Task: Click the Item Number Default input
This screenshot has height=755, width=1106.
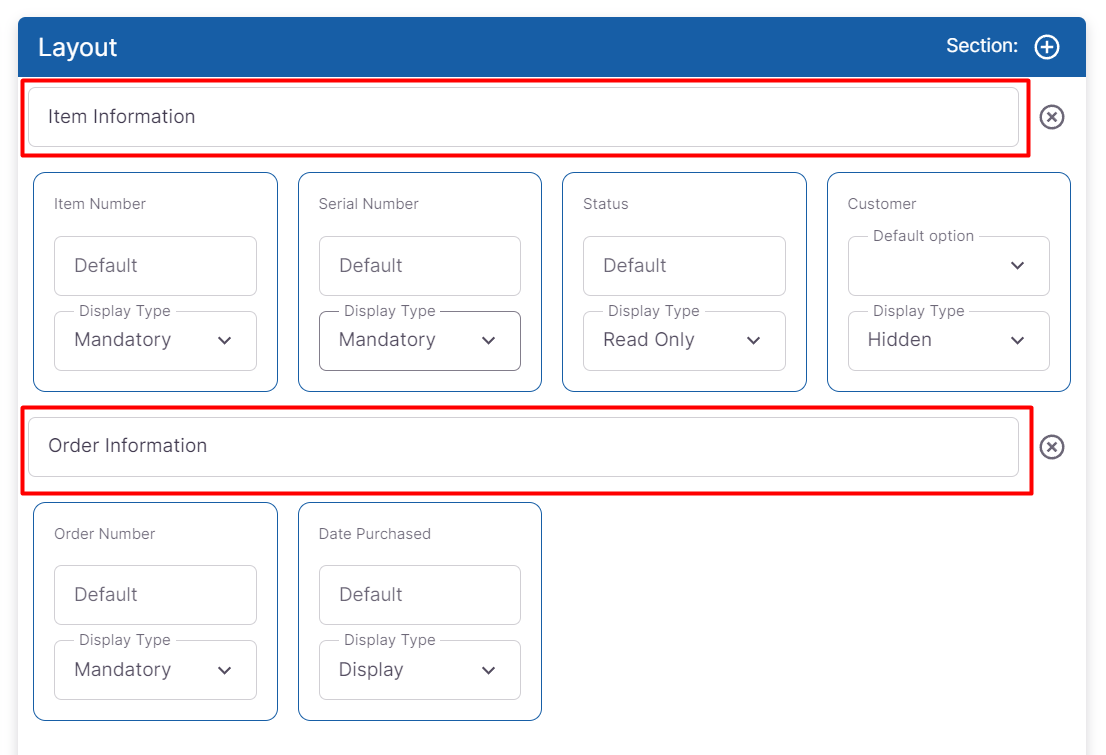Action: [x=155, y=266]
